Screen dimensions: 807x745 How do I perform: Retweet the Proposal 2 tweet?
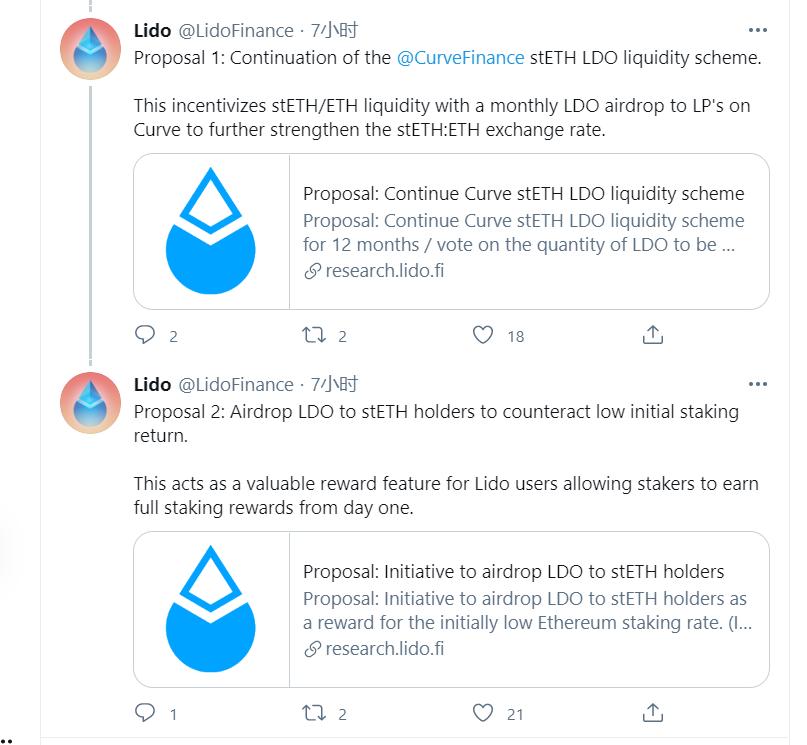[x=313, y=714]
